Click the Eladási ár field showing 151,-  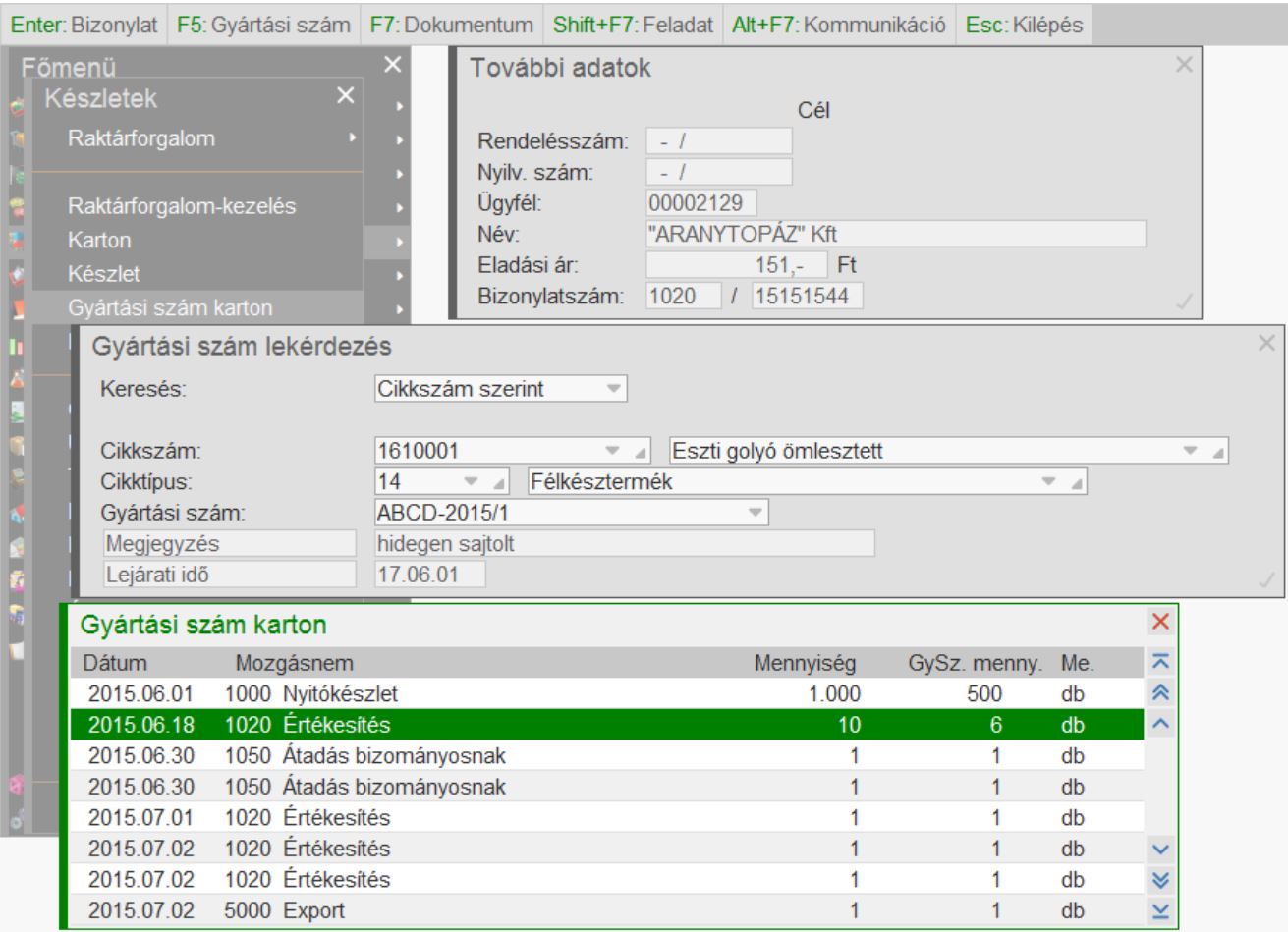pyautogui.click(x=736, y=265)
